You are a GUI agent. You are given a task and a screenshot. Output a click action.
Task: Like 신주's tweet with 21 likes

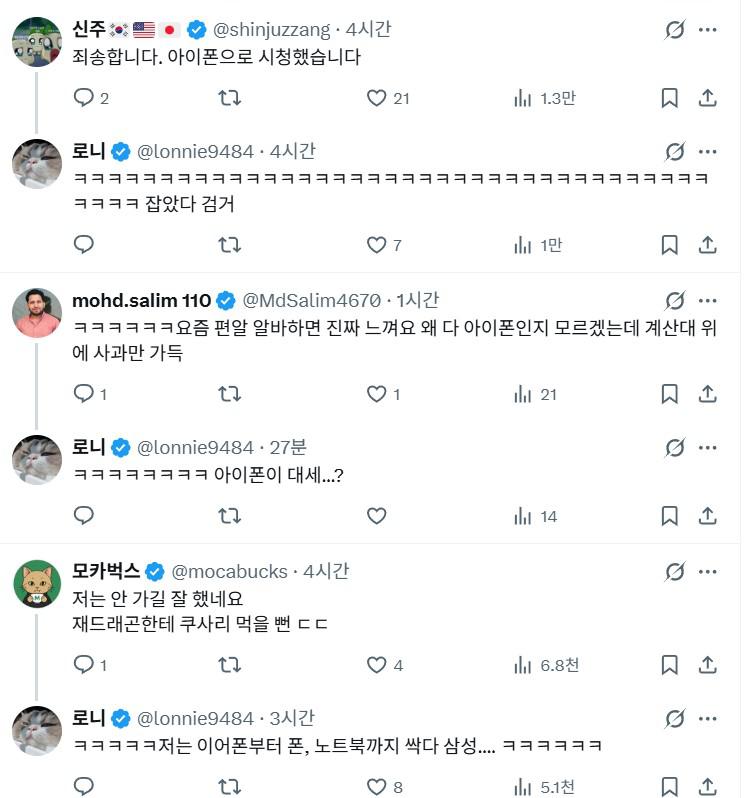[376, 98]
